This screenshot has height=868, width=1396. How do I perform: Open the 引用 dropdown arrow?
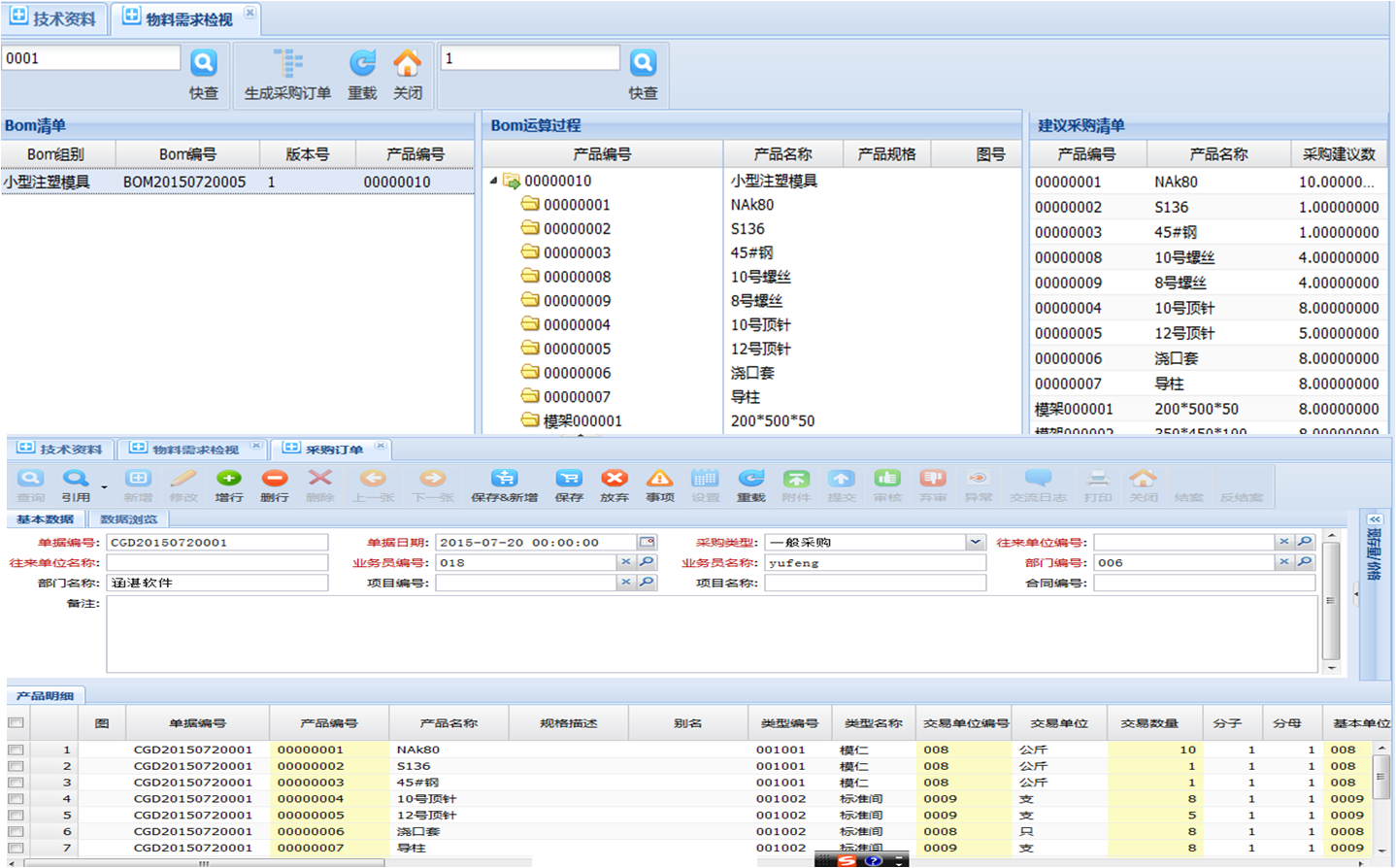(x=104, y=487)
